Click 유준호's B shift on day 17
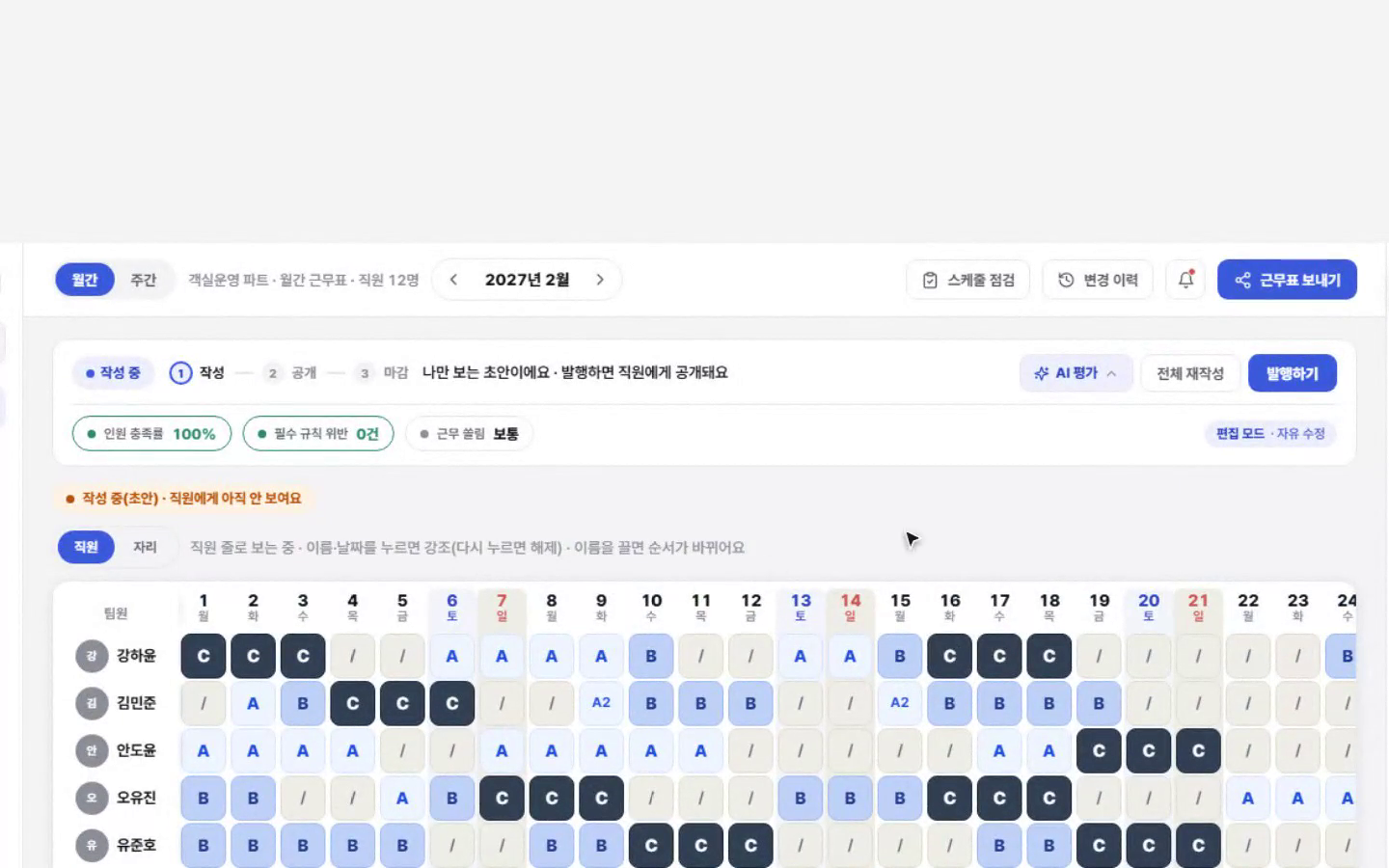1389x868 pixels. click(x=999, y=845)
